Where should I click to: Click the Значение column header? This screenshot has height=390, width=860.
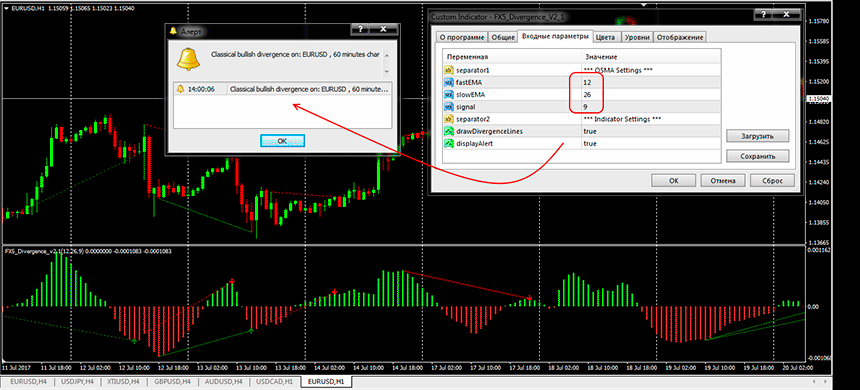(650, 57)
